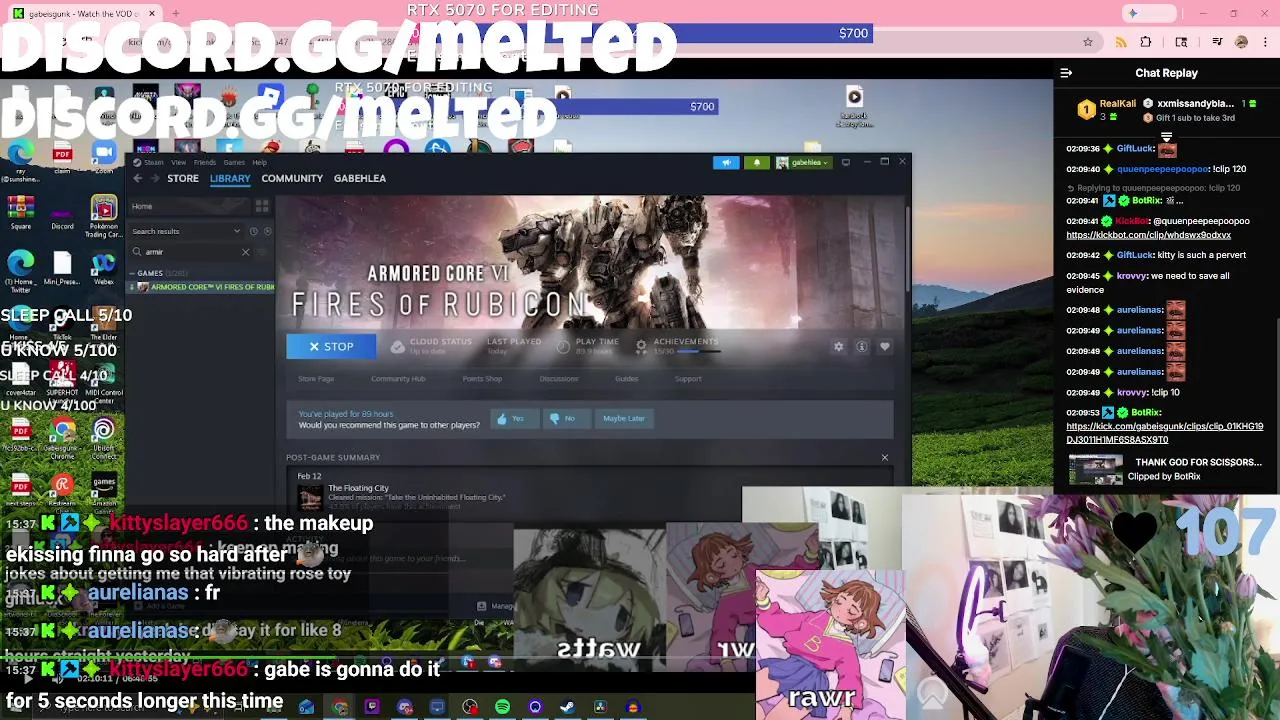
Task: Select the Pokémon Trading Card desktop icon
Action: point(104,214)
